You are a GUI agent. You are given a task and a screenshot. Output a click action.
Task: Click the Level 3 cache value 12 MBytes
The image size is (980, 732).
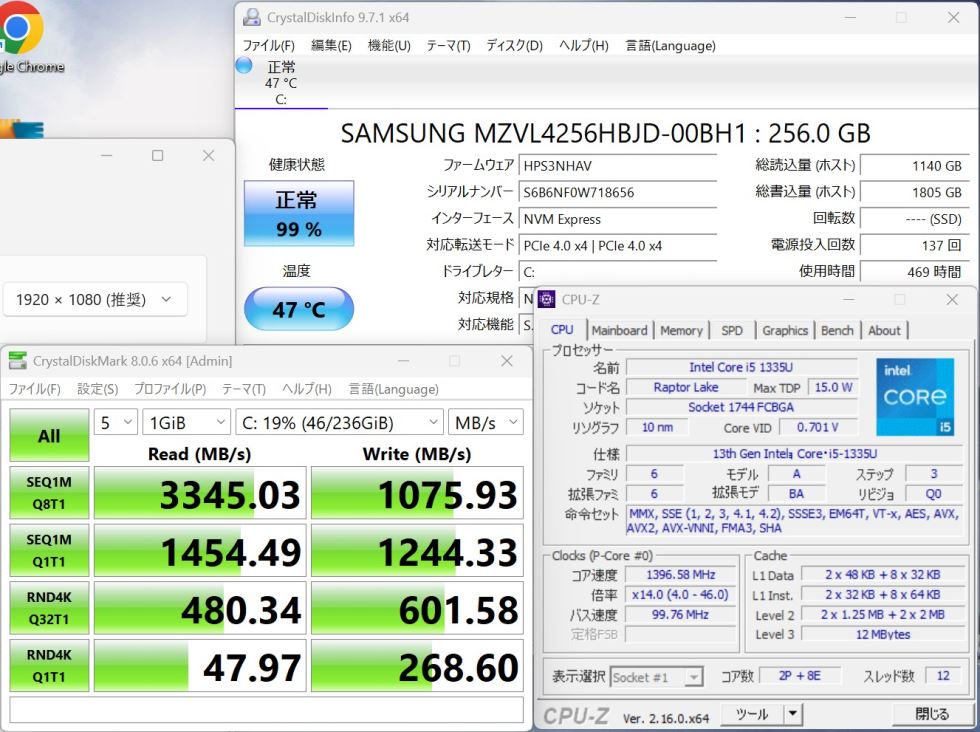(x=882, y=634)
